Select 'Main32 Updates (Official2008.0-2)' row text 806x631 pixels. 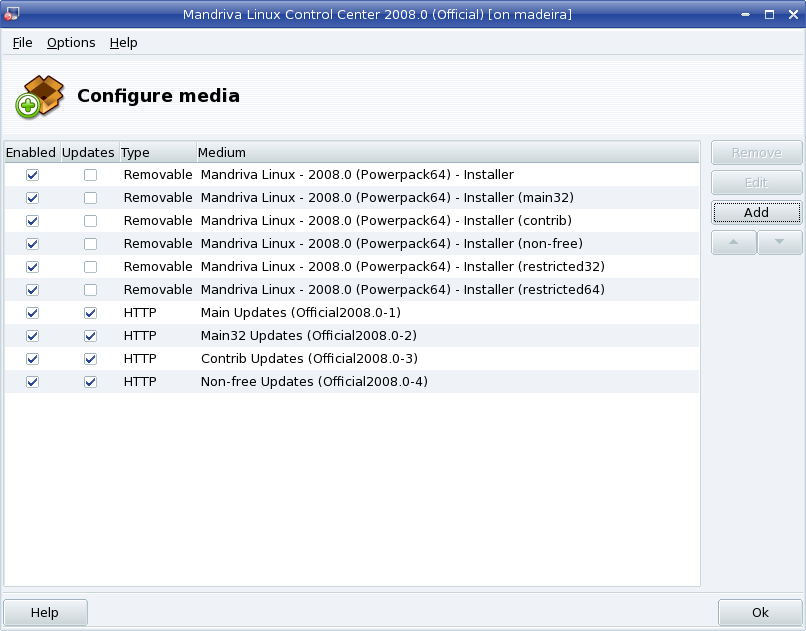pyautogui.click(x=308, y=336)
